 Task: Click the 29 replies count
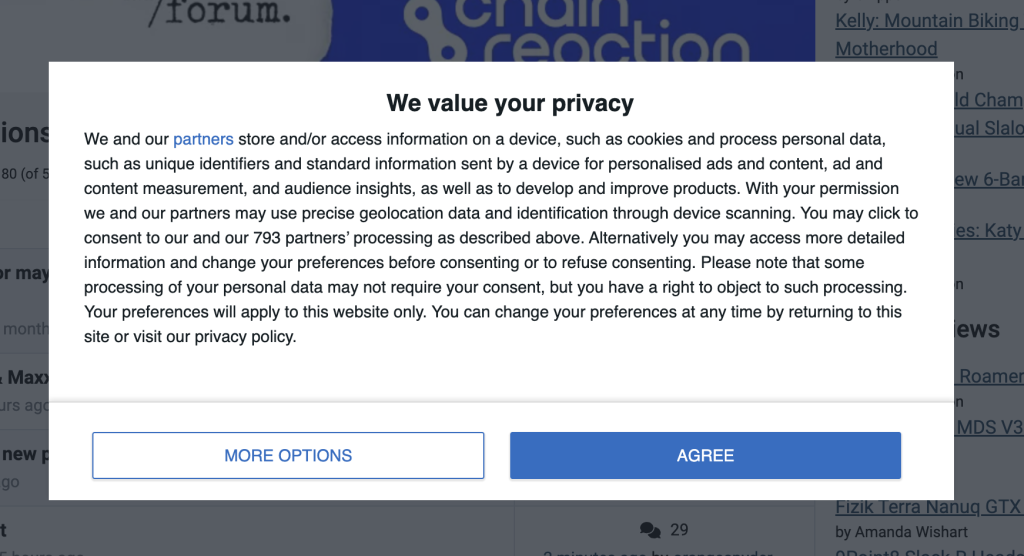679,530
